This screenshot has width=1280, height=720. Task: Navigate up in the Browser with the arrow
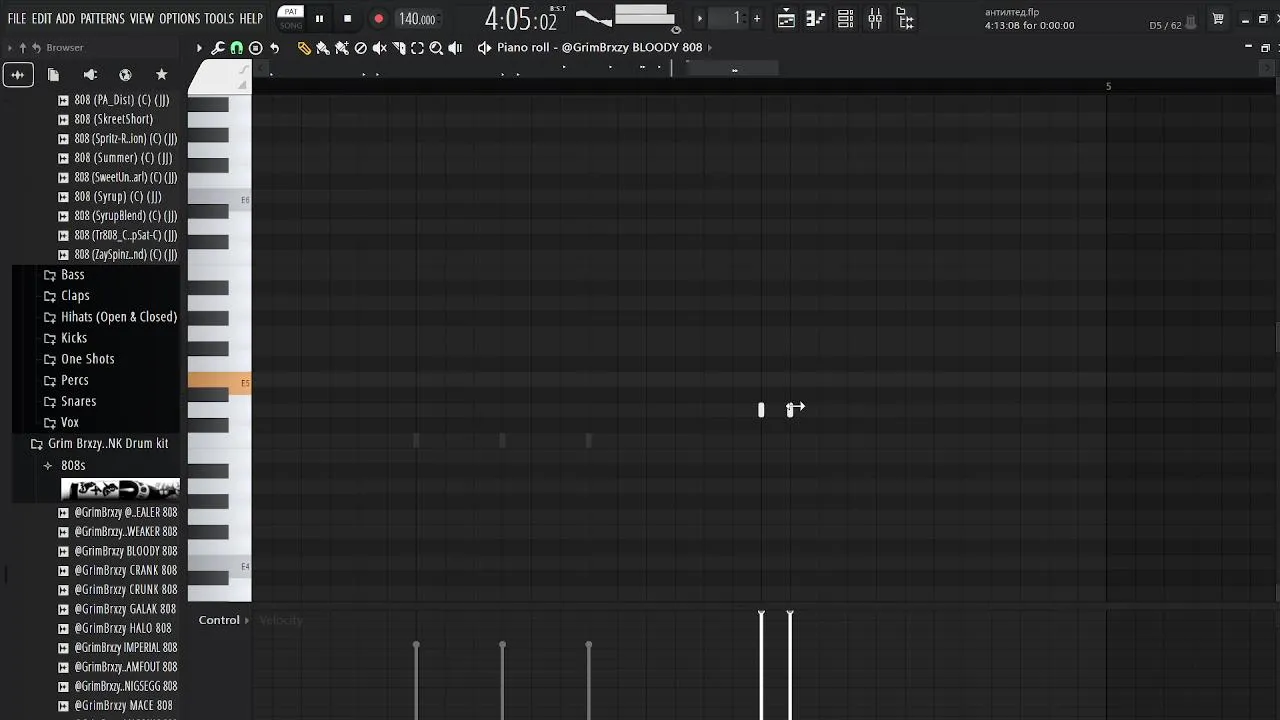[x=23, y=48]
